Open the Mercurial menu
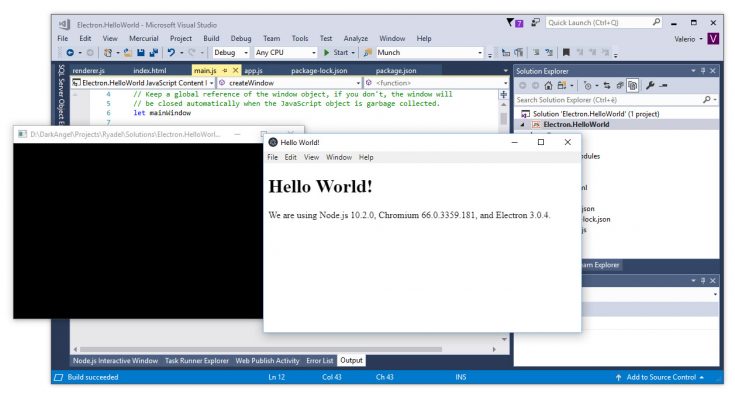This screenshot has height=400, width=735. [143, 38]
